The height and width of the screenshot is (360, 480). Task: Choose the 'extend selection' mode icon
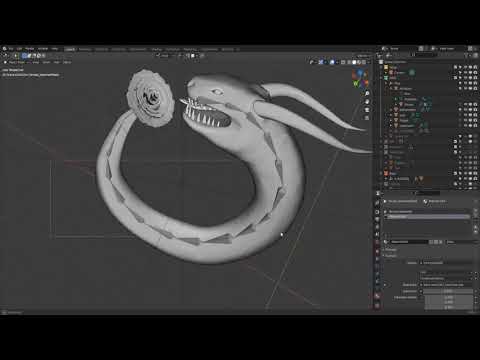(x=29, y=56)
